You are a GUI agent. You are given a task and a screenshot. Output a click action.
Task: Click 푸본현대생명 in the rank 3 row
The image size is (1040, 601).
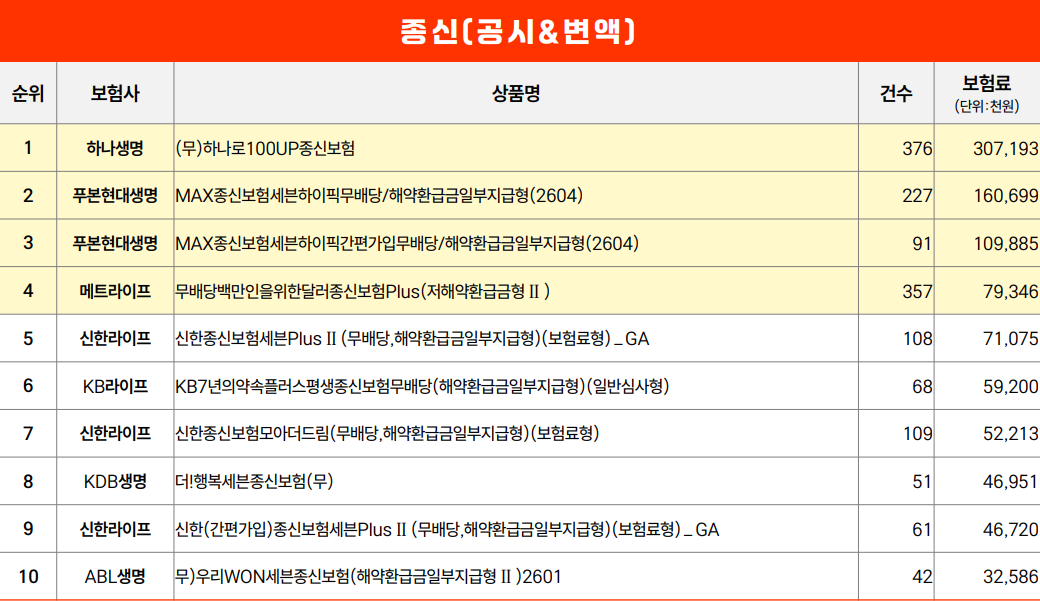click(x=115, y=243)
